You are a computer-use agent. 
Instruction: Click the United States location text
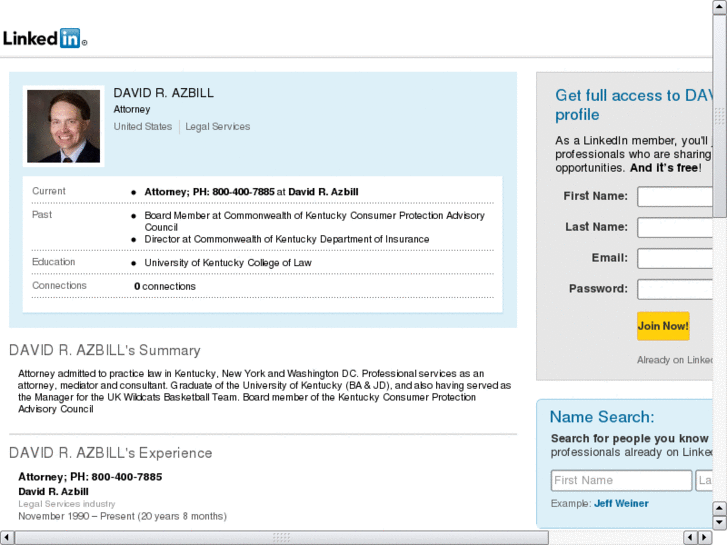tap(143, 127)
